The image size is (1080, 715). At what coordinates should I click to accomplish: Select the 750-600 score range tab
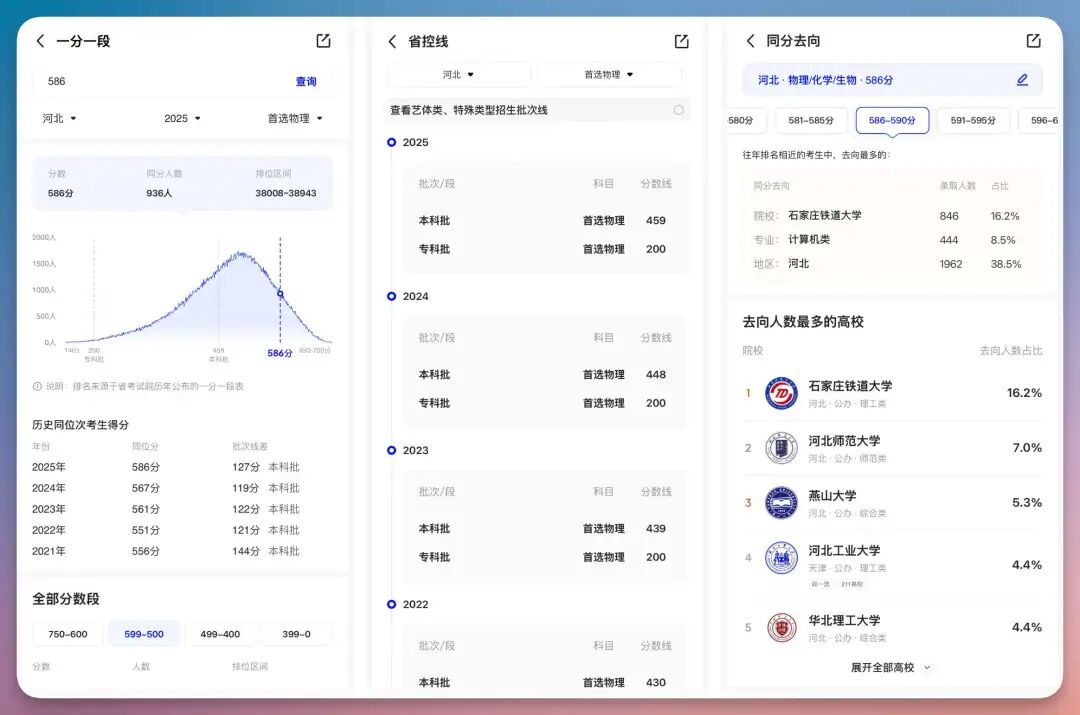(68, 634)
